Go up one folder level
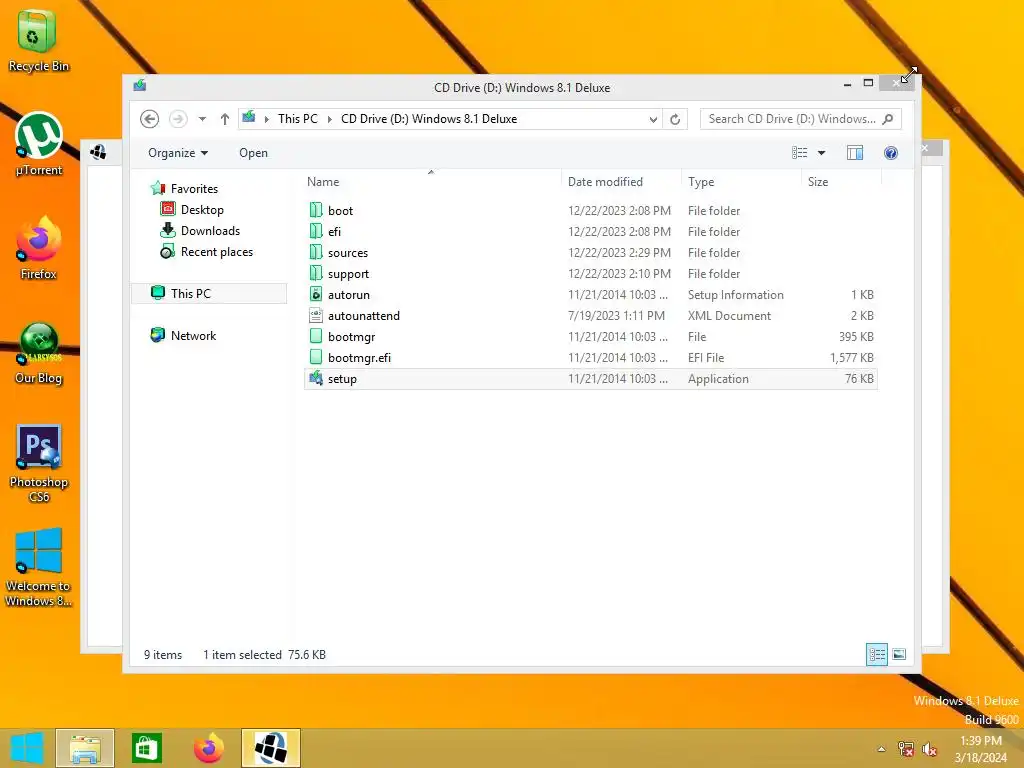 225,119
